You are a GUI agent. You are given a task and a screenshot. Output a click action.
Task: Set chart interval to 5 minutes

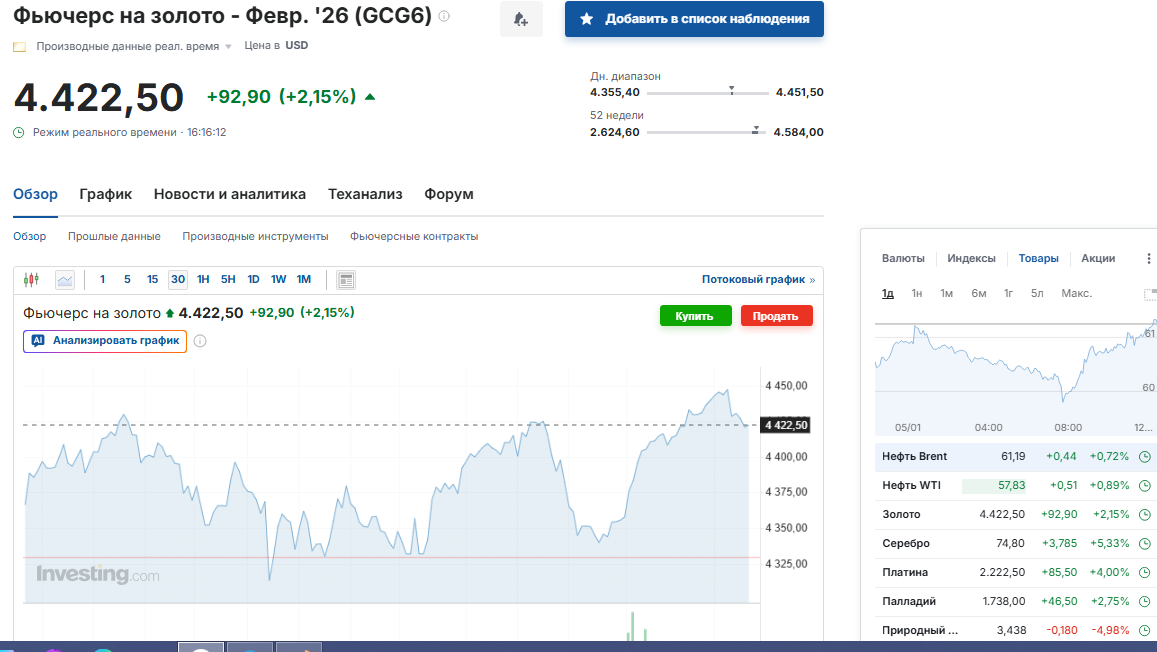click(x=127, y=280)
